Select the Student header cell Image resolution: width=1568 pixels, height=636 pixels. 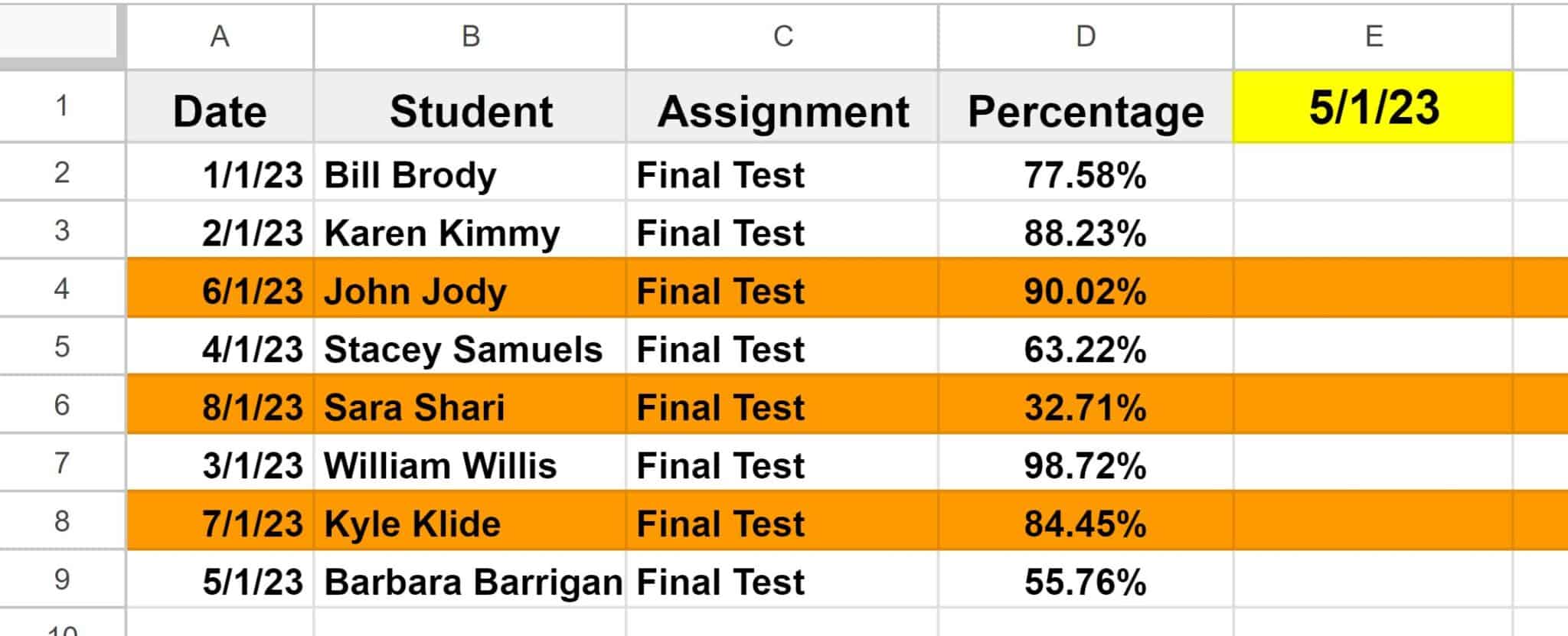[471, 109]
